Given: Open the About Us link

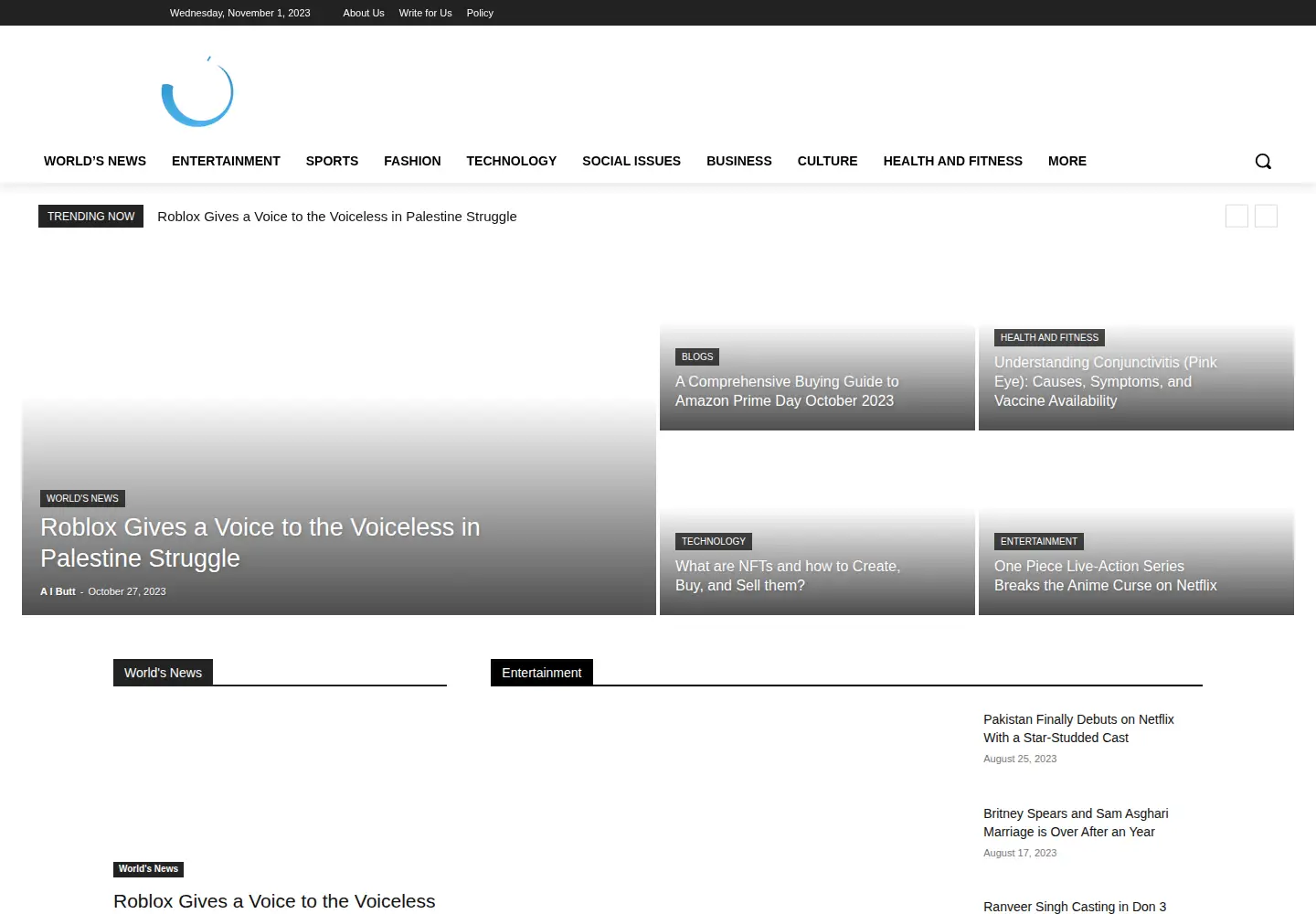Looking at the screenshot, I should tap(364, 13).
